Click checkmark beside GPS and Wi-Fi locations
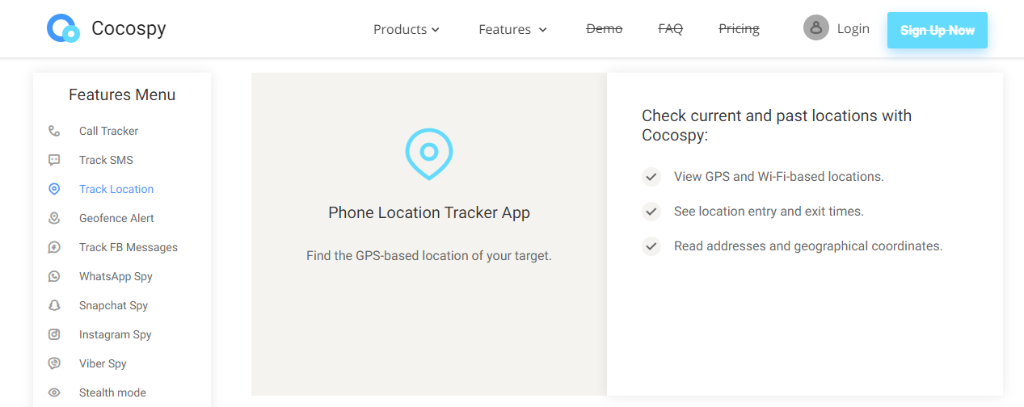This screenshot has height=407, width=1024. click(651, 177)
